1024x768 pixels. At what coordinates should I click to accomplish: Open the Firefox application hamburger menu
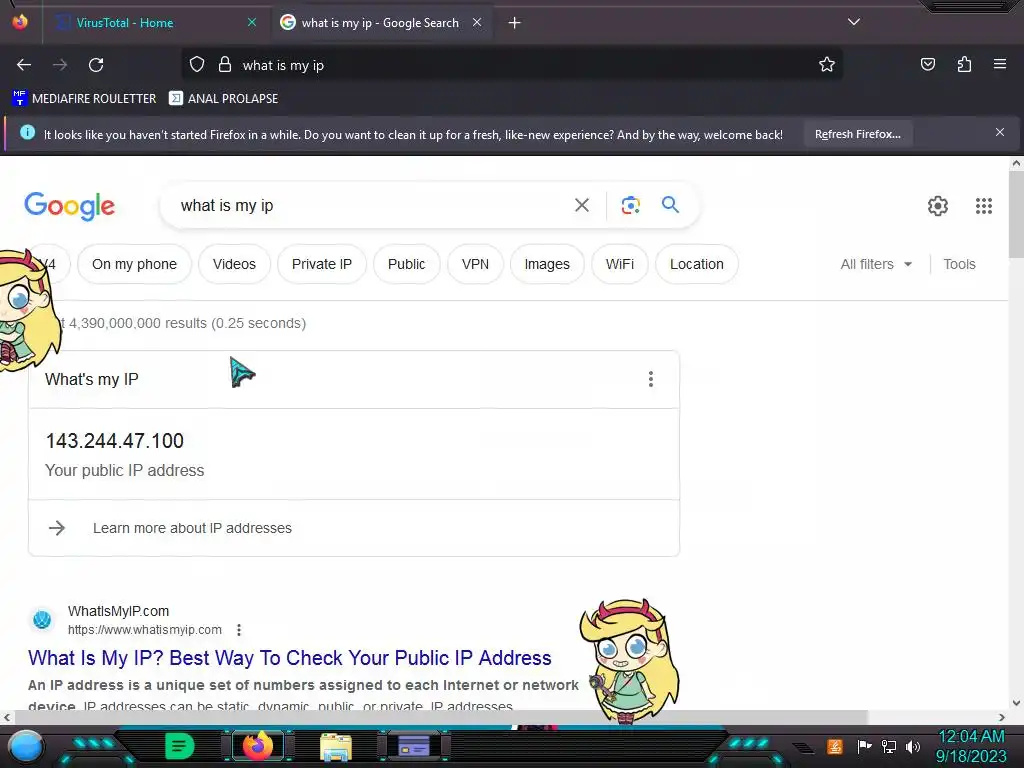(x=999, y=64)
